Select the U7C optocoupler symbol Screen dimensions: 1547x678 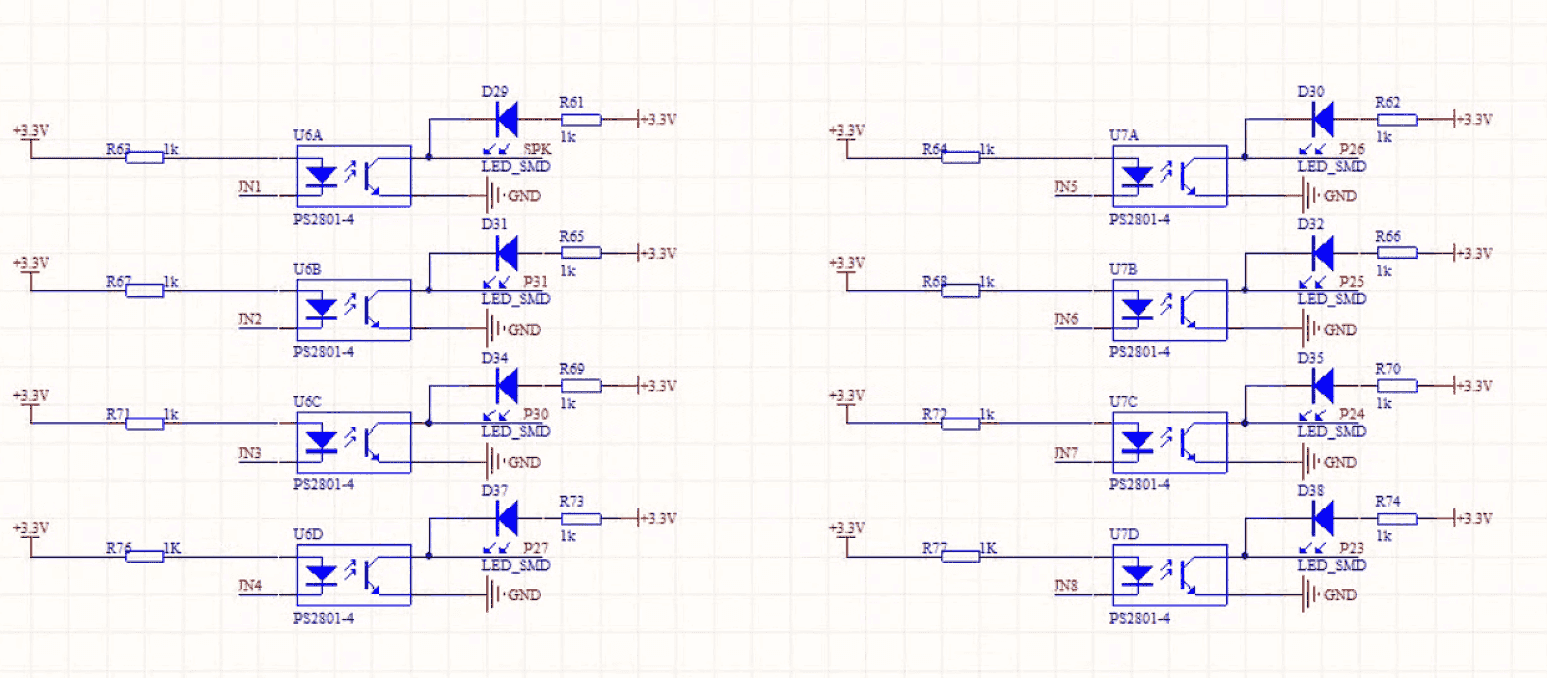click(1169, 443)
